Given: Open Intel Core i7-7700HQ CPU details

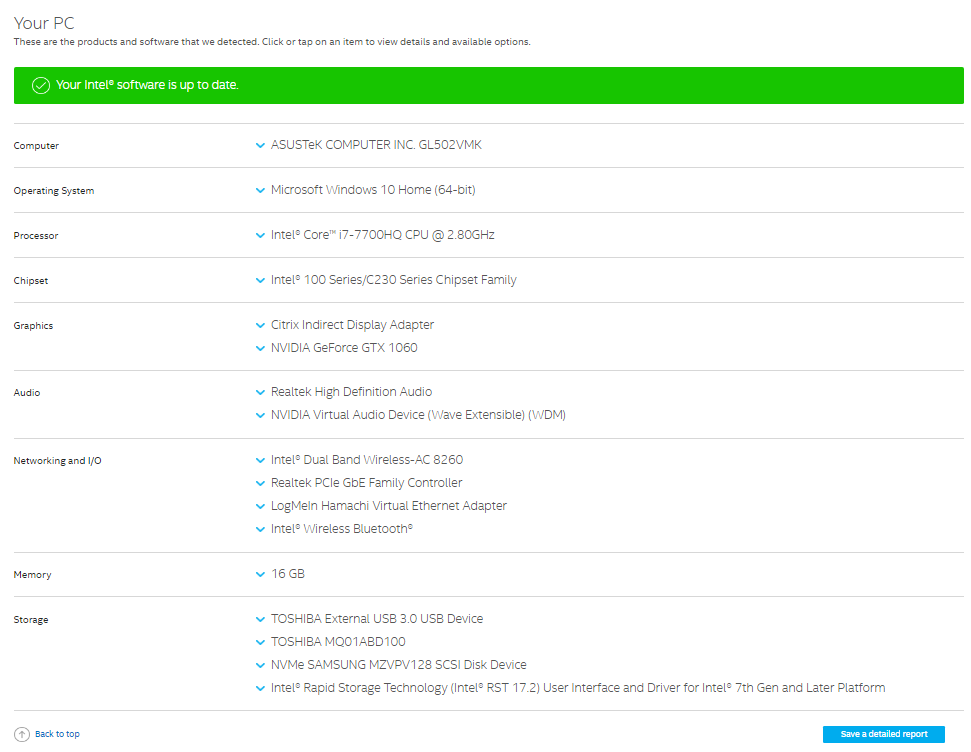Looking at the screenshot, I should 383,235.
